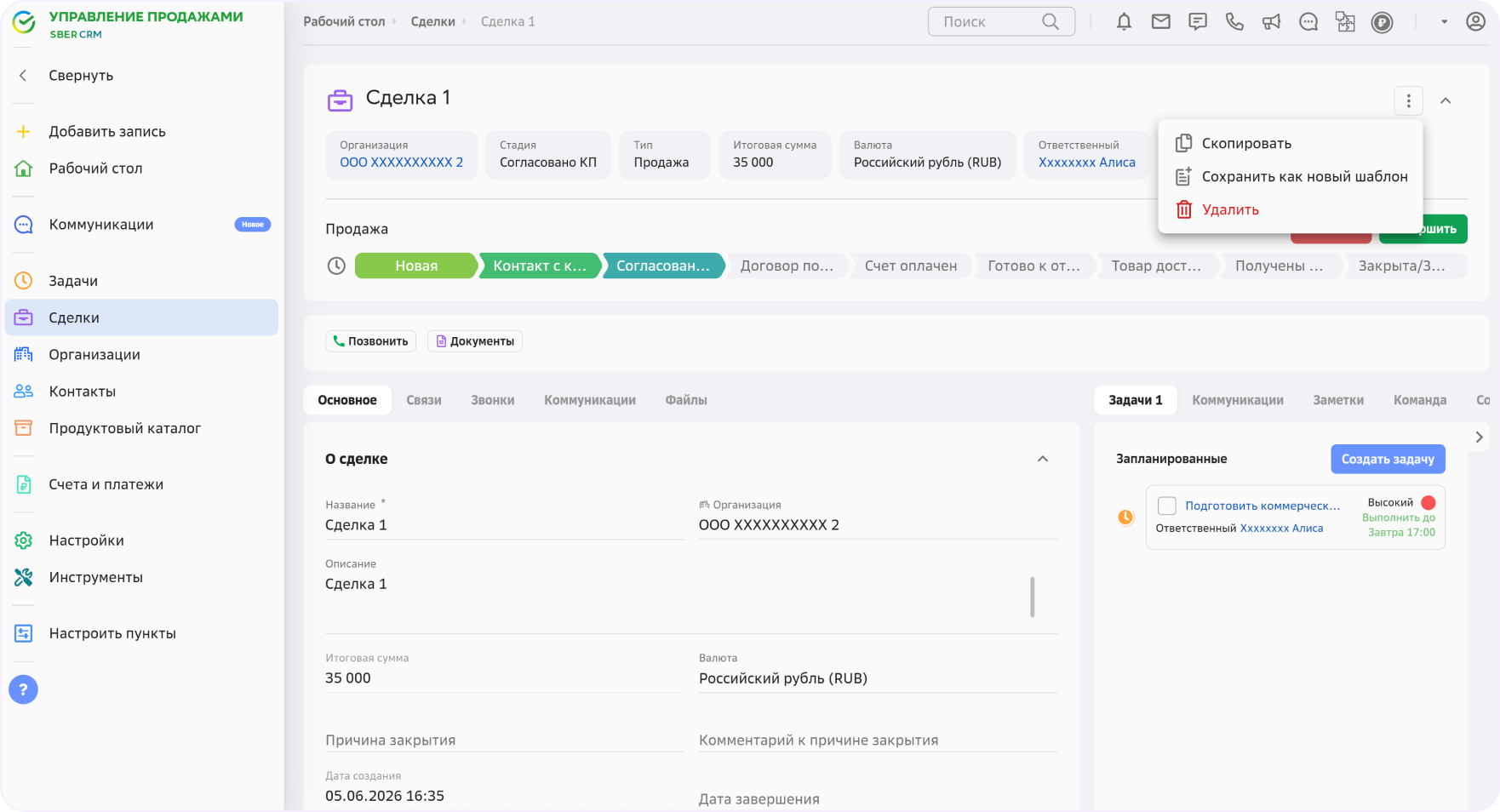The image size is (1500, 812).
Task: Click the ruble coin icon in top bar
Action: click(1383, 23)
